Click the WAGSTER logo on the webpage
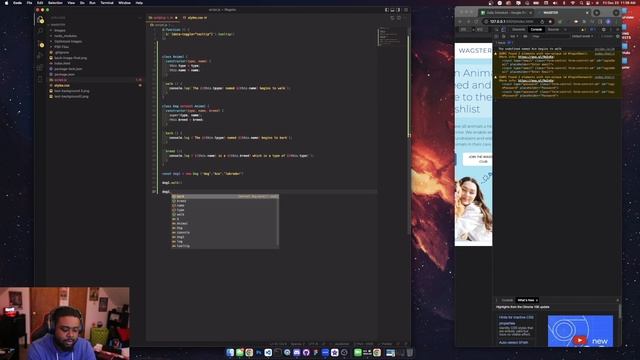640x360 pixels. (x=475, y=51)
